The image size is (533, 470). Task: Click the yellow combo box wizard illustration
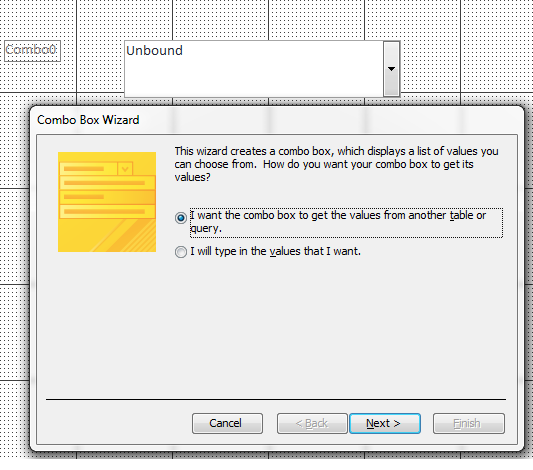tap(107, 202)
